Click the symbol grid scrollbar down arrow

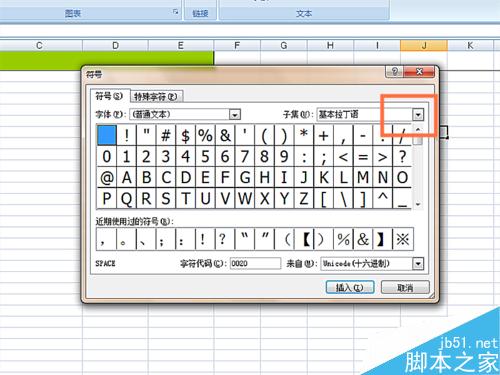coord(418,204)
